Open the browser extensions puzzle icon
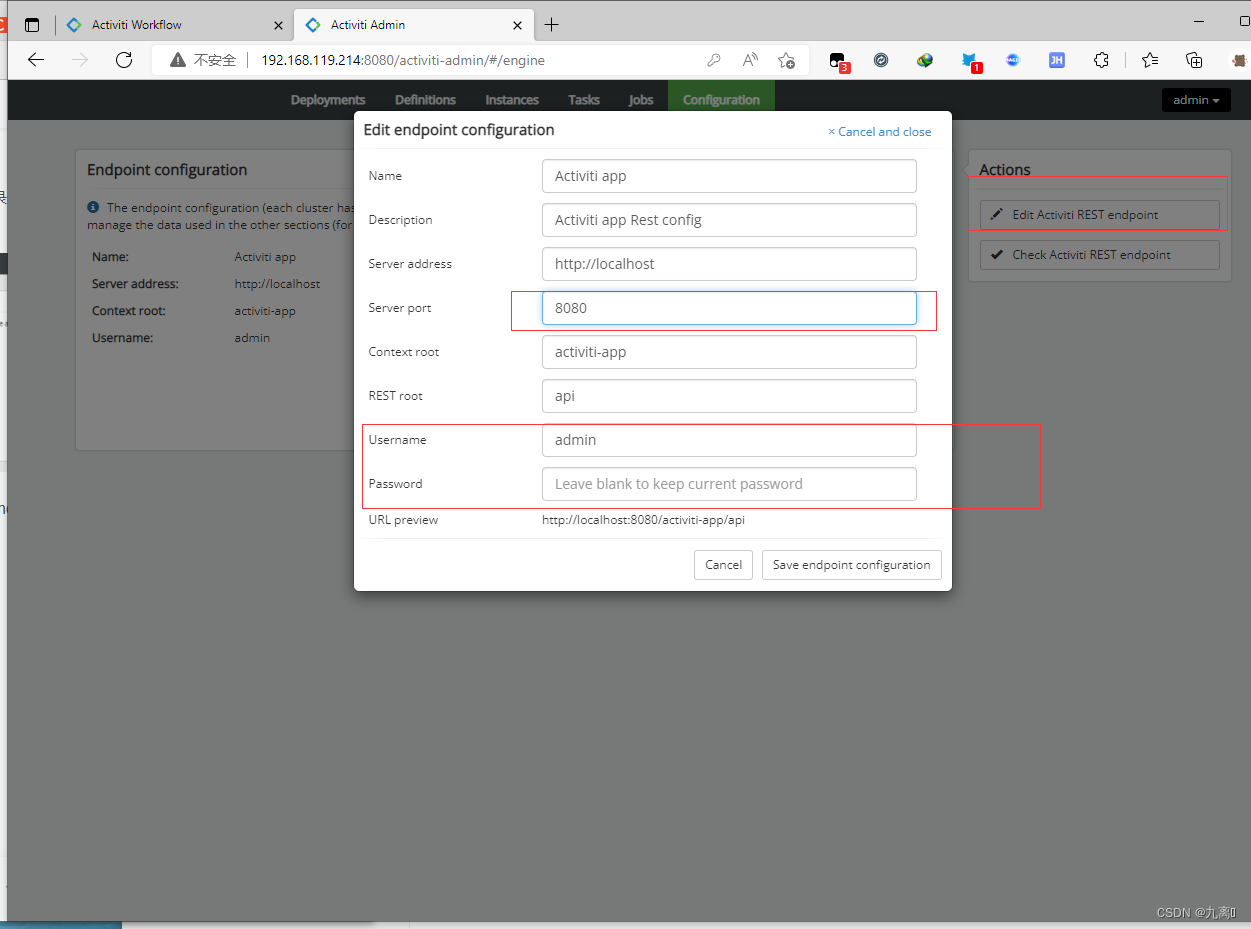 [1101, 60]
